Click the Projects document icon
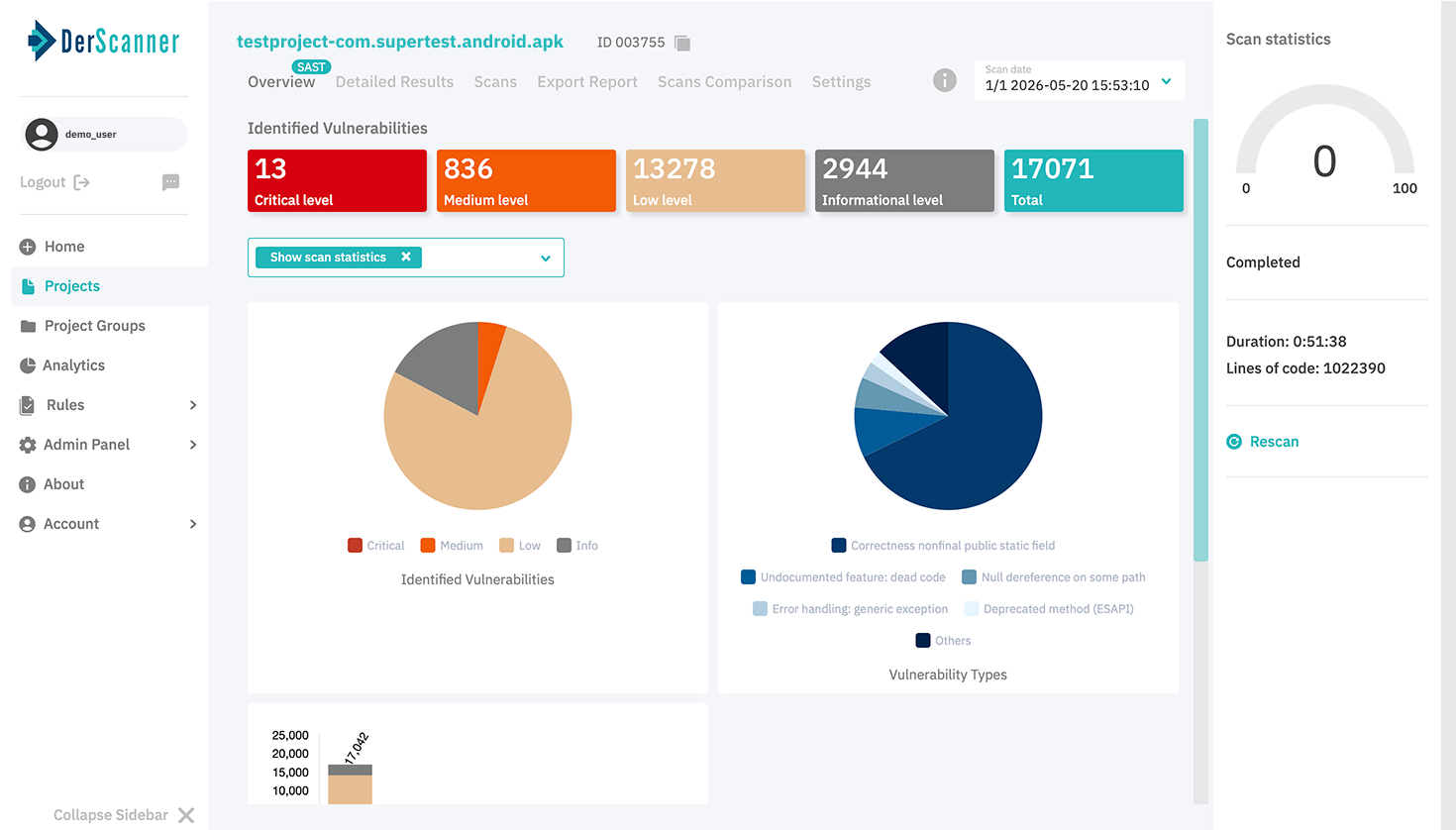This screenshot has width=1456, height=830. (28, 286)
